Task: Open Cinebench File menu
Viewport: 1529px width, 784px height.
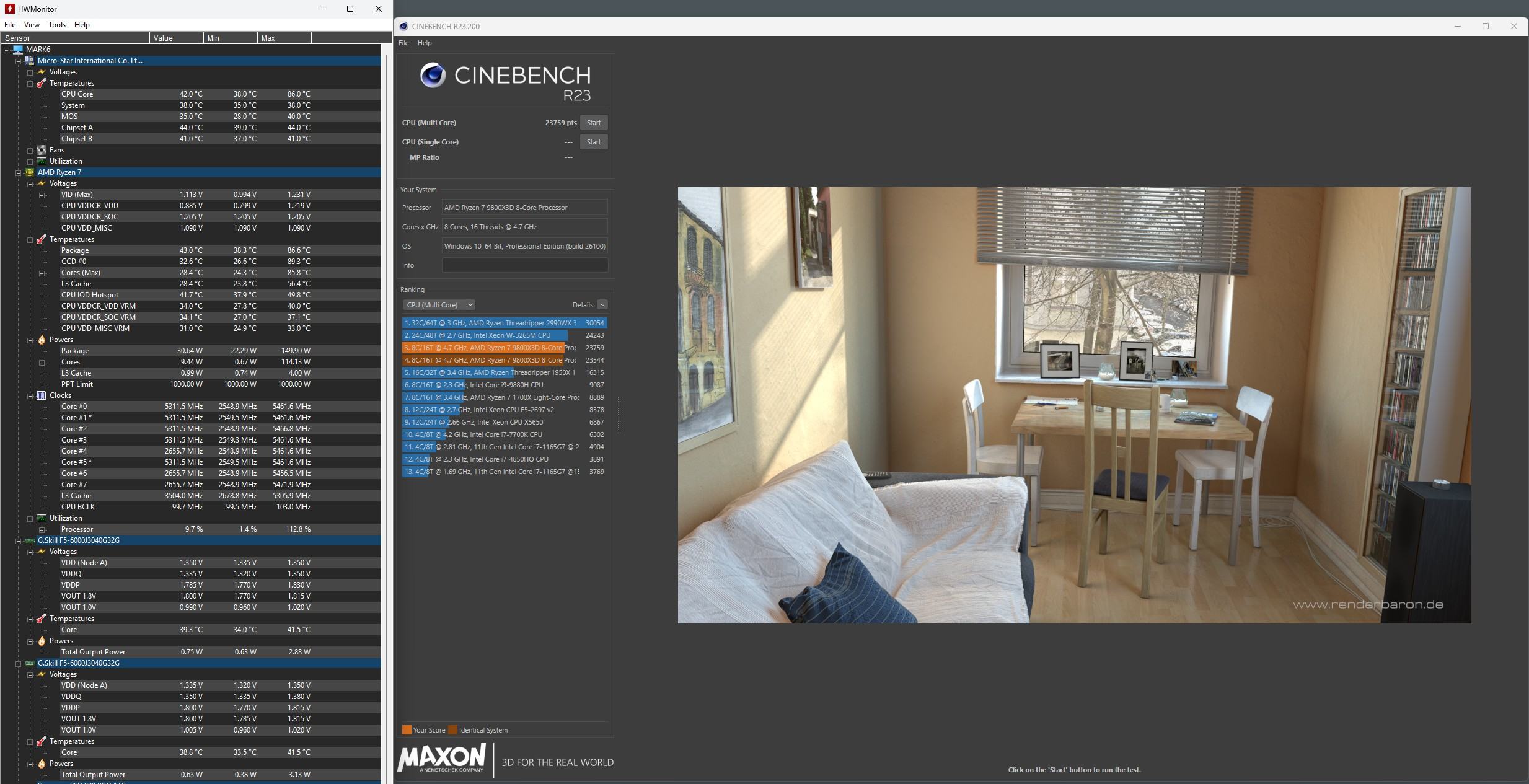Action: coord(403,43)
